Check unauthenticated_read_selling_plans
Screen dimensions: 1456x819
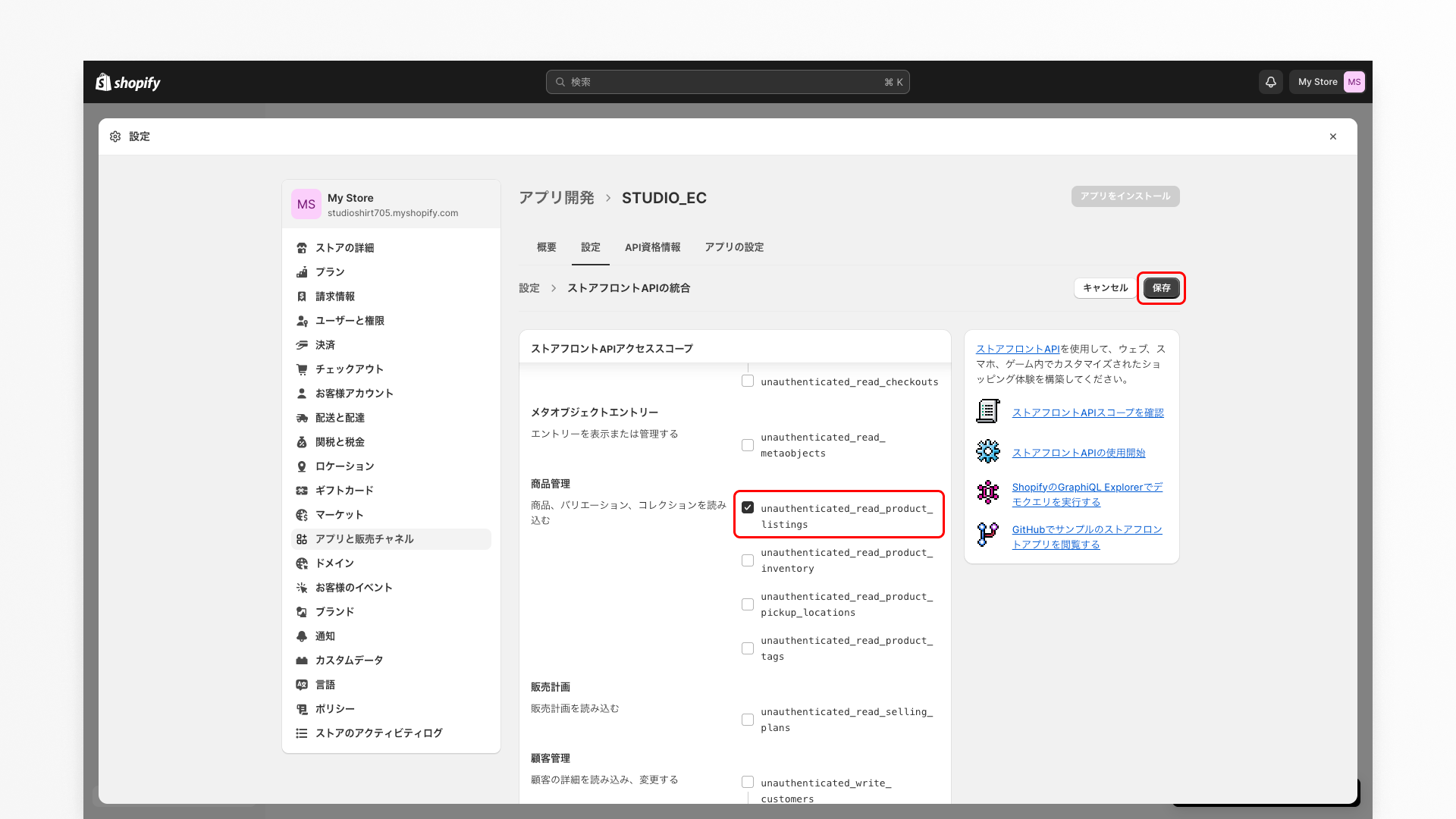click(x=748, y=720)
